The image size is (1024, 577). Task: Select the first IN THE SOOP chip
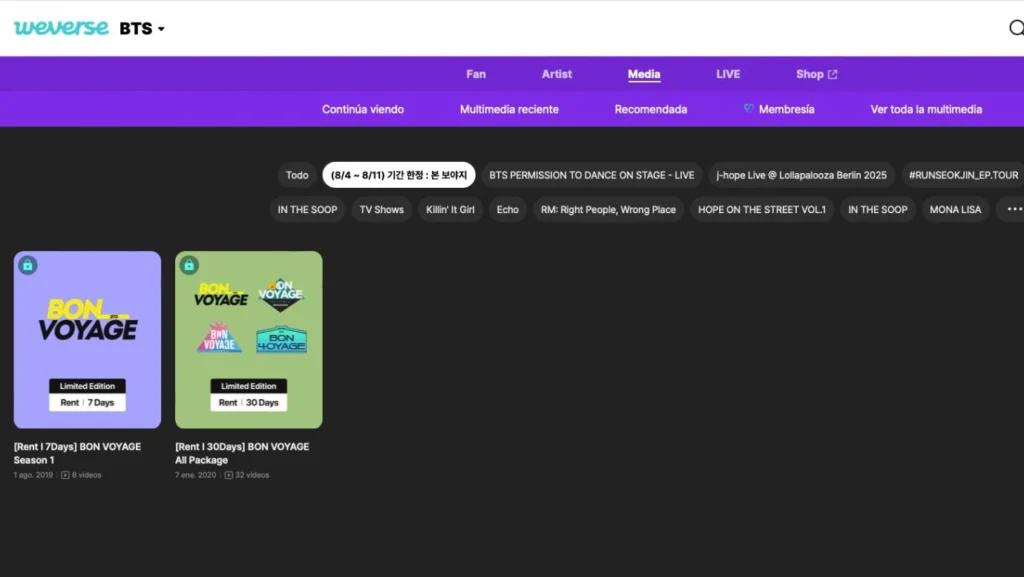click(308, 210)
